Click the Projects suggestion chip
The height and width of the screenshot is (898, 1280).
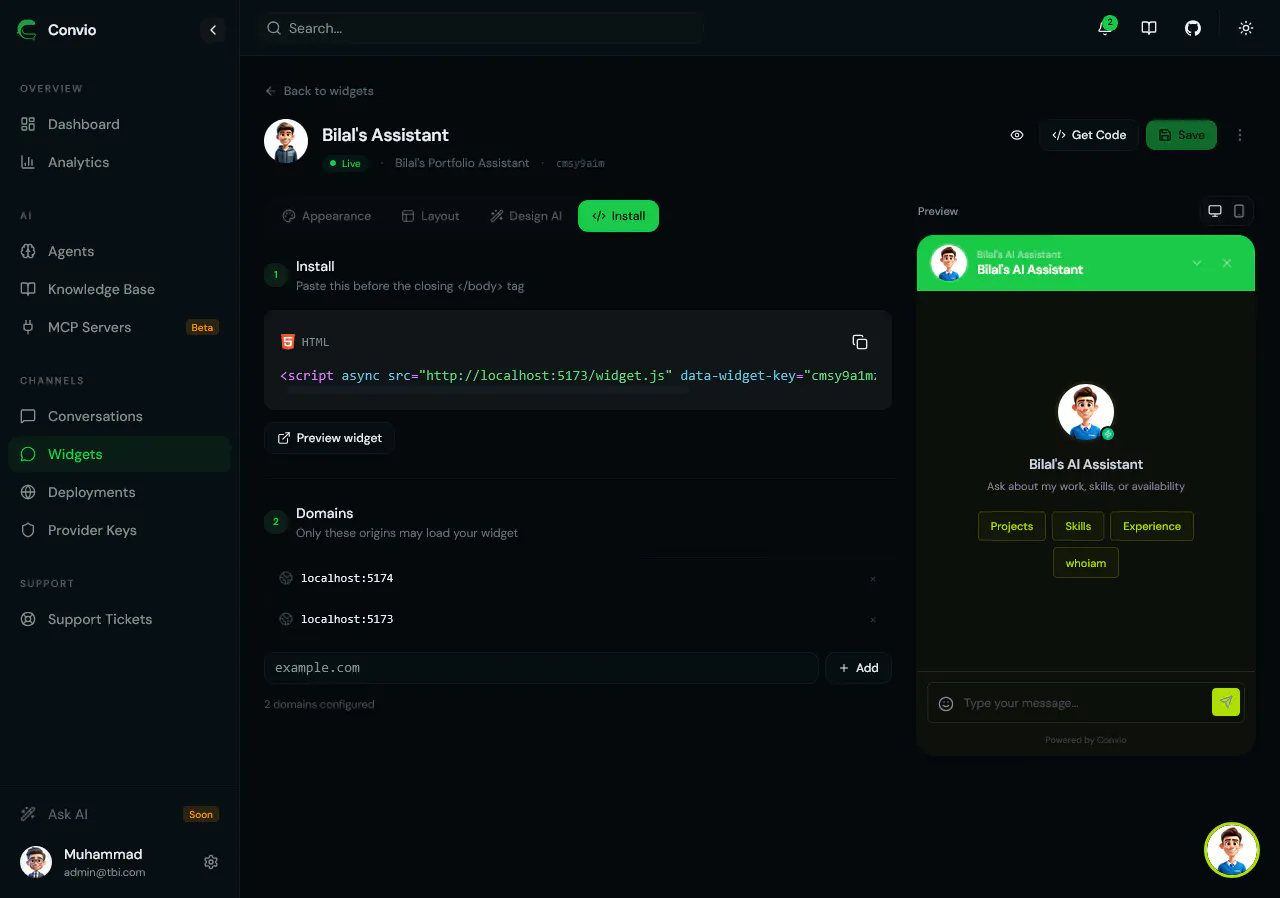(1012, 526)
